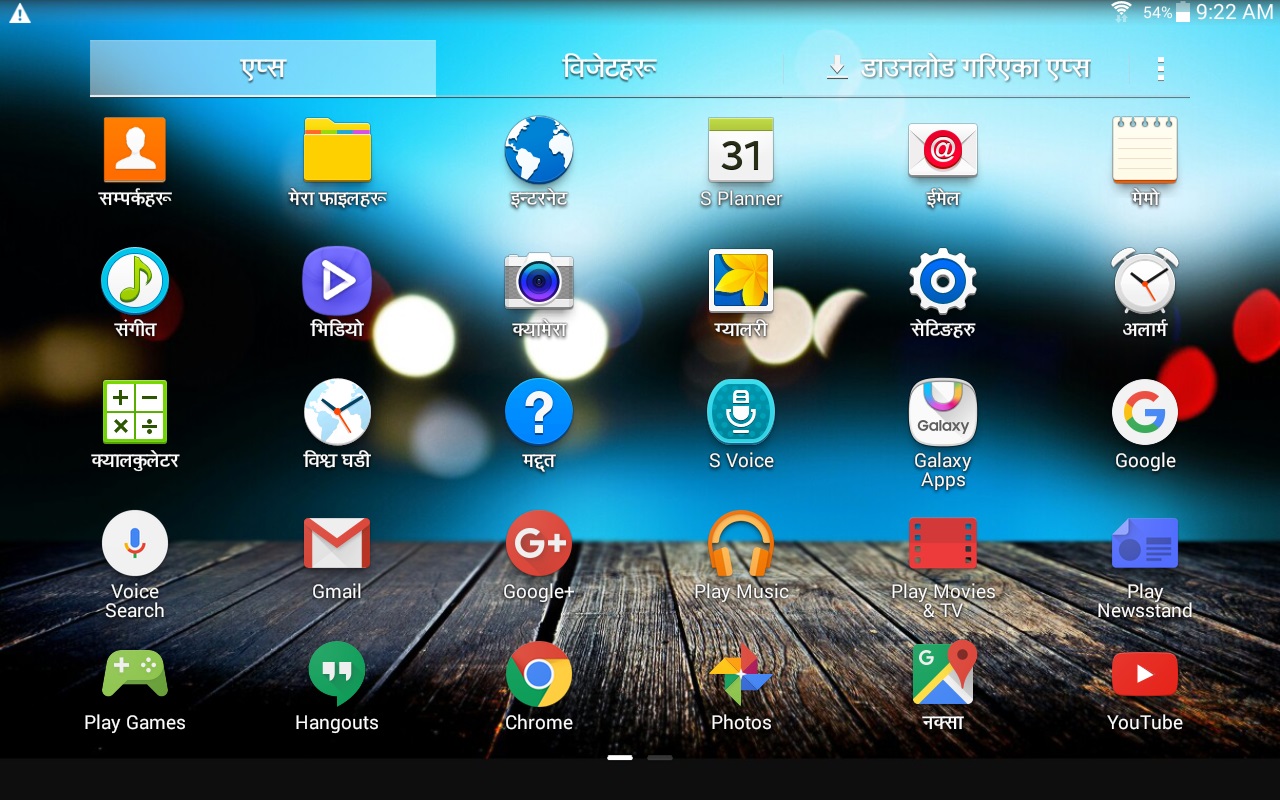Tap the warning icon in the status bar
The width and height of the screenshot is (1280, 800).
(x=20, y=13)
